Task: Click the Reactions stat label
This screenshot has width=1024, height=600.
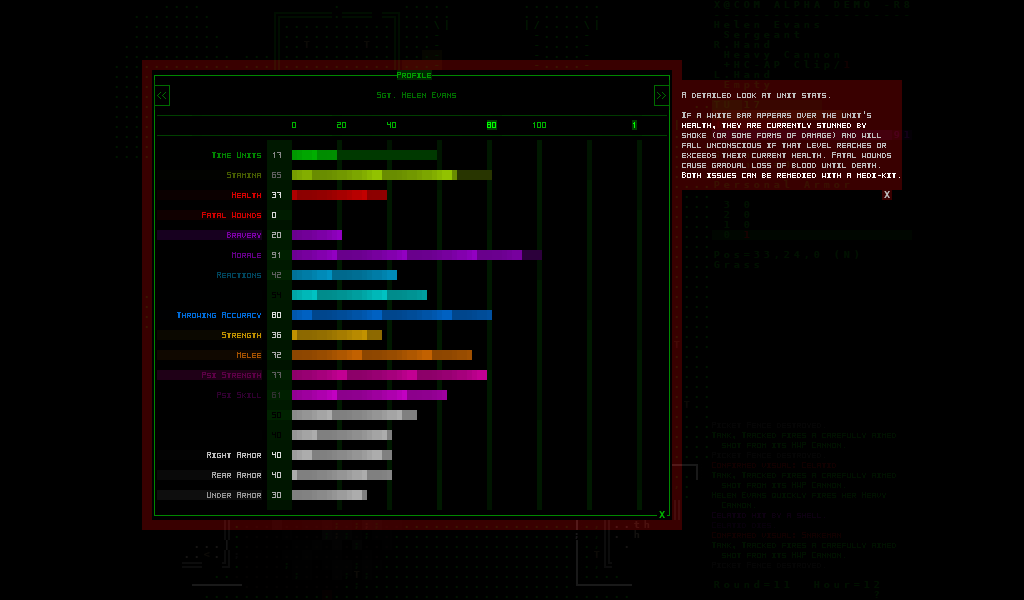Action: click(x=239, y=276)
